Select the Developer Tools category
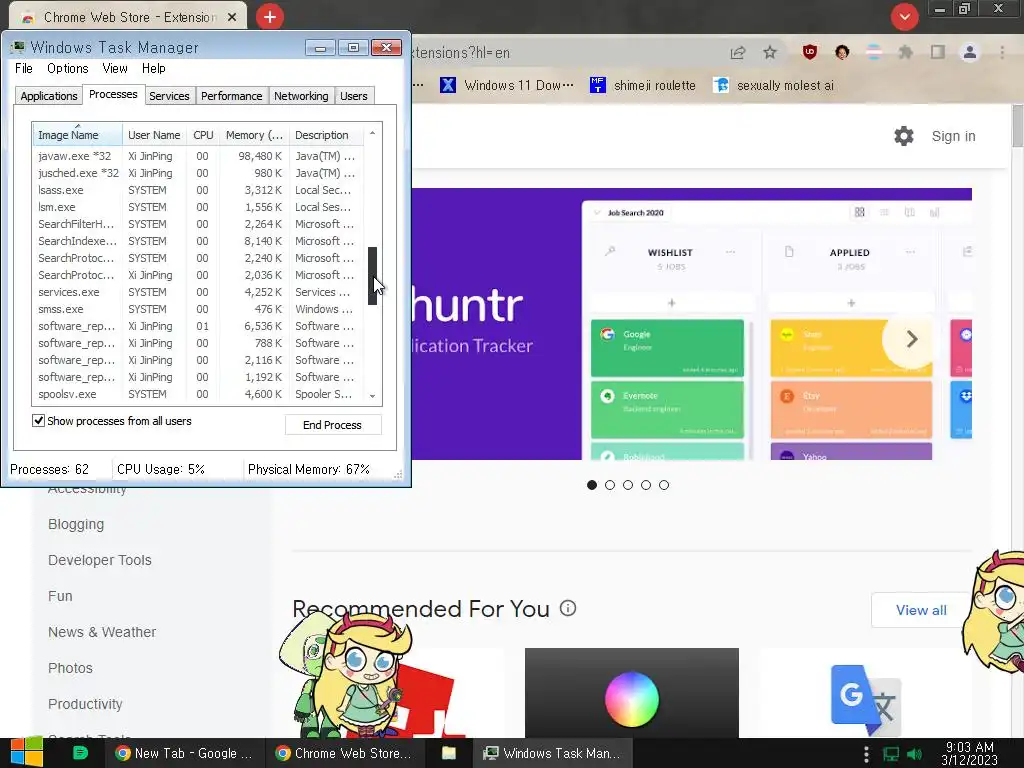 pyautogui.click(x=99, y=560)
